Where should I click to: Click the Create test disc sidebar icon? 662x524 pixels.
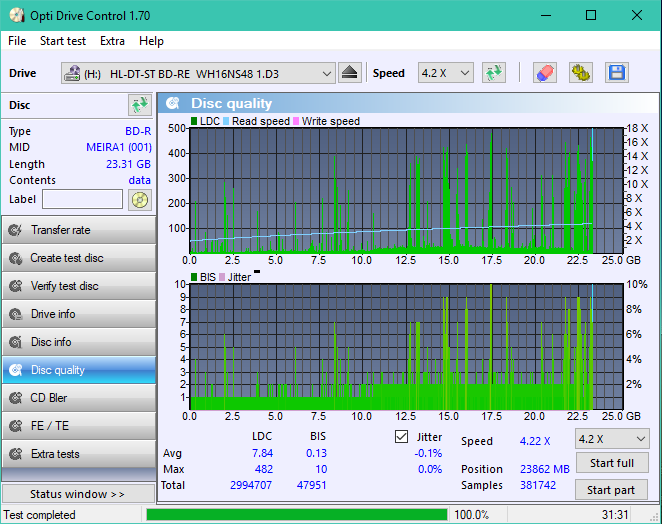tap(16, 258)
